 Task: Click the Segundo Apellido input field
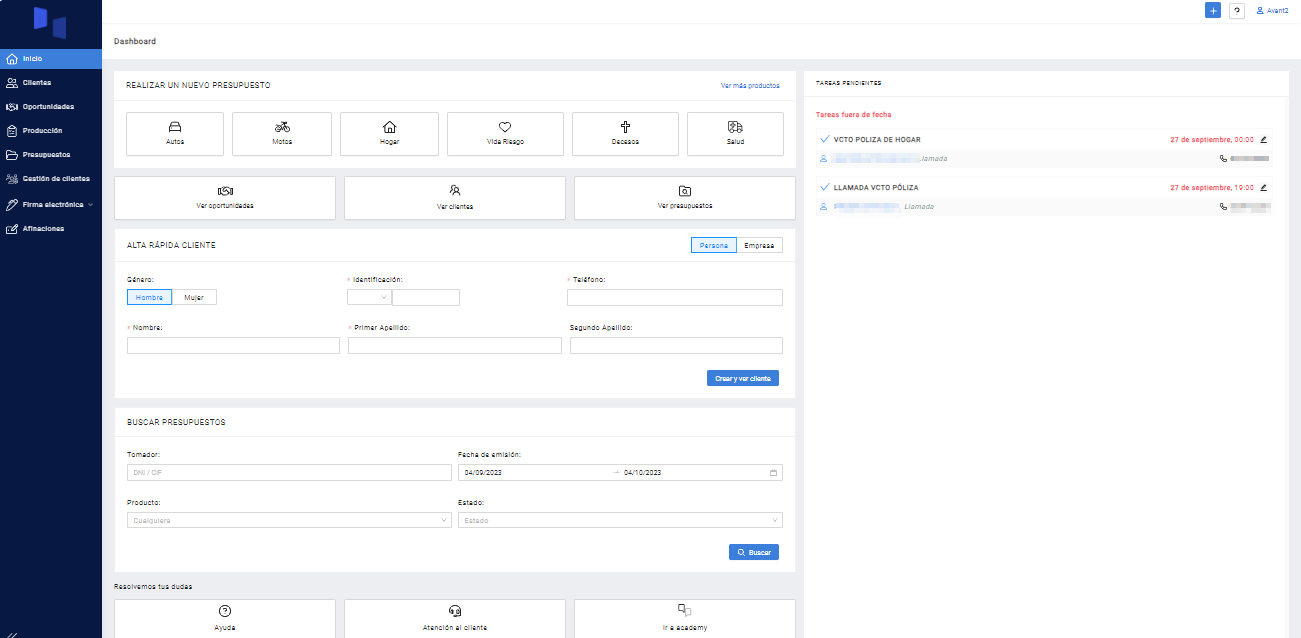(x=676, y=345)
